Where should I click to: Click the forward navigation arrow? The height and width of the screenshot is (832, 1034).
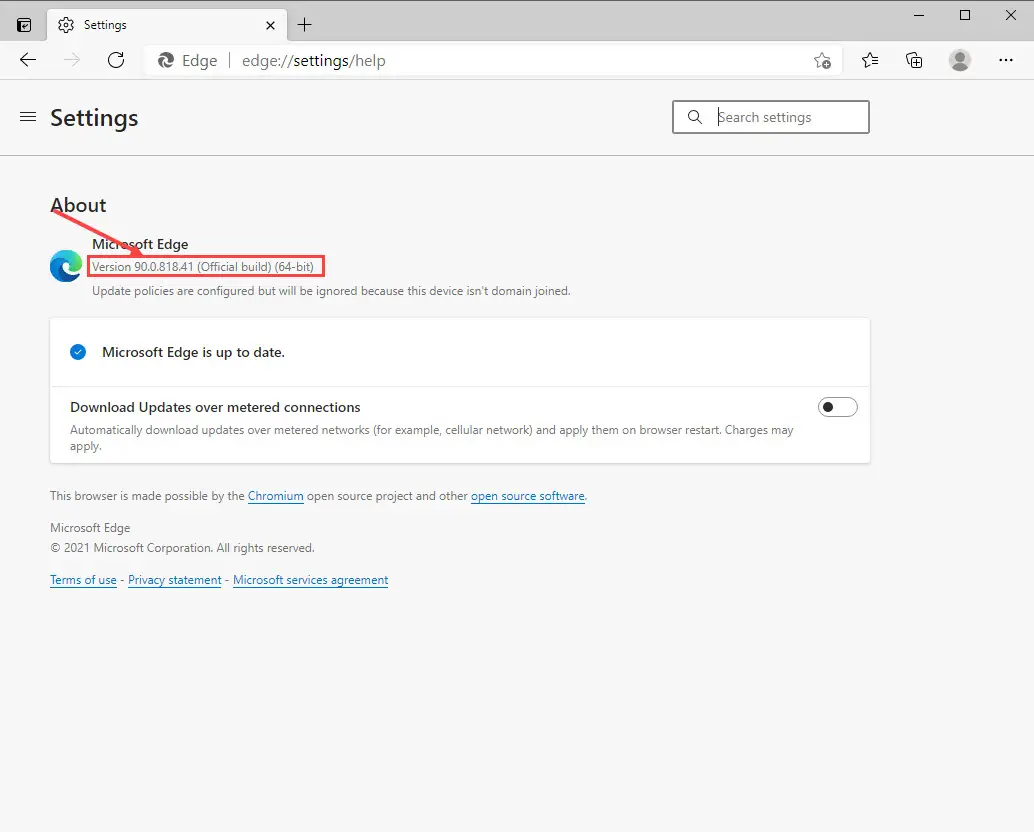(x=71, y=60)
